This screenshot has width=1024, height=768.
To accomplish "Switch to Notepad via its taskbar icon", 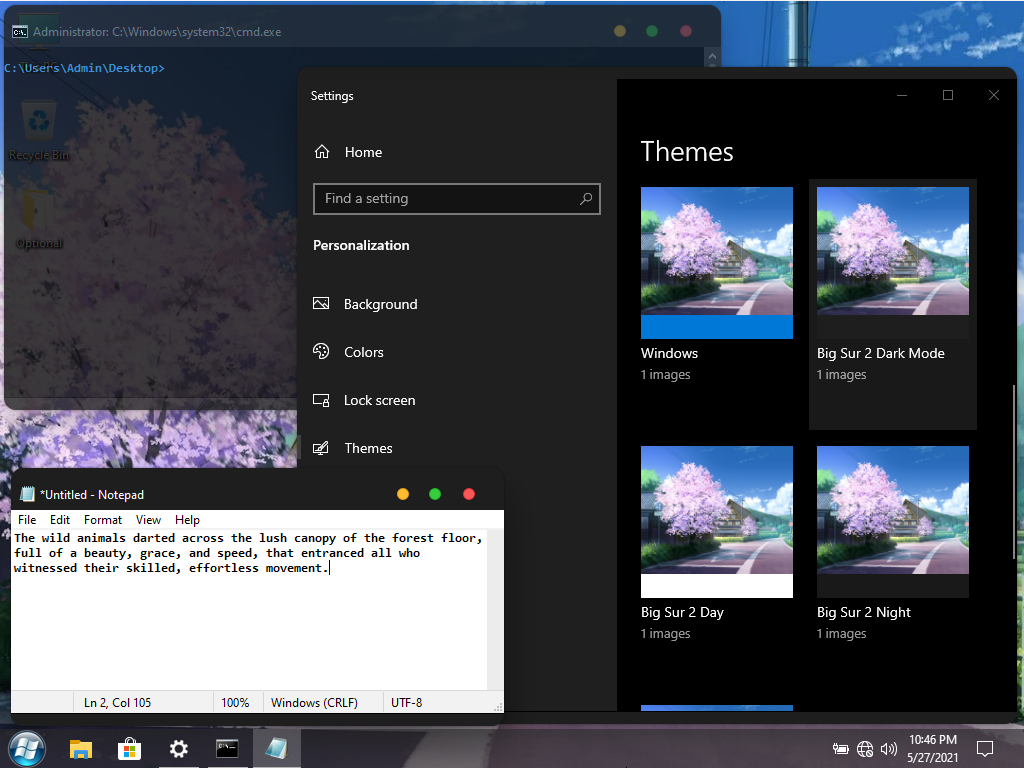I will [276, 748].
